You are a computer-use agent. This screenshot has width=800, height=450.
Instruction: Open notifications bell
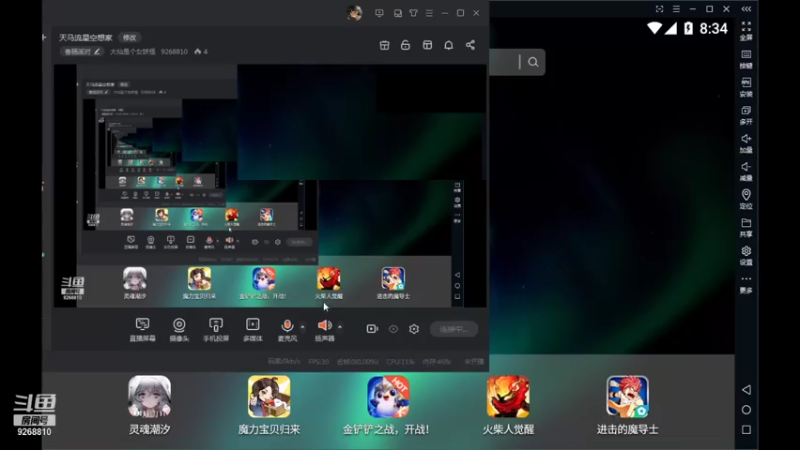(x=448, y=45)
